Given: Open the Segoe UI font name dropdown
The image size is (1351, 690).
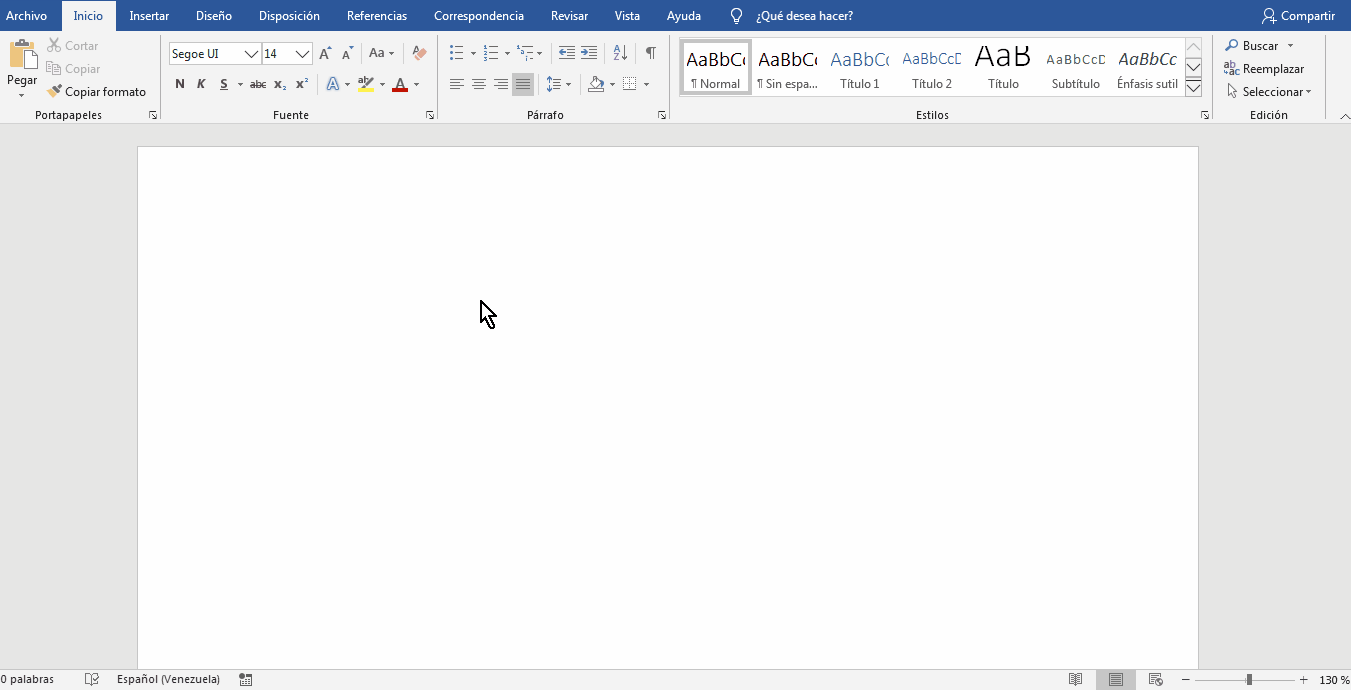Looking at the screenshot, I should point(251,54).
